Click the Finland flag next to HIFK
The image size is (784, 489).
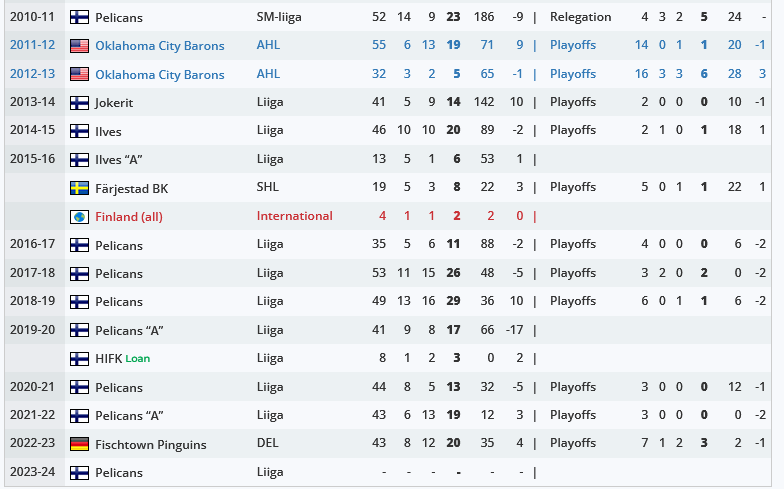click(x=79, y=359)
